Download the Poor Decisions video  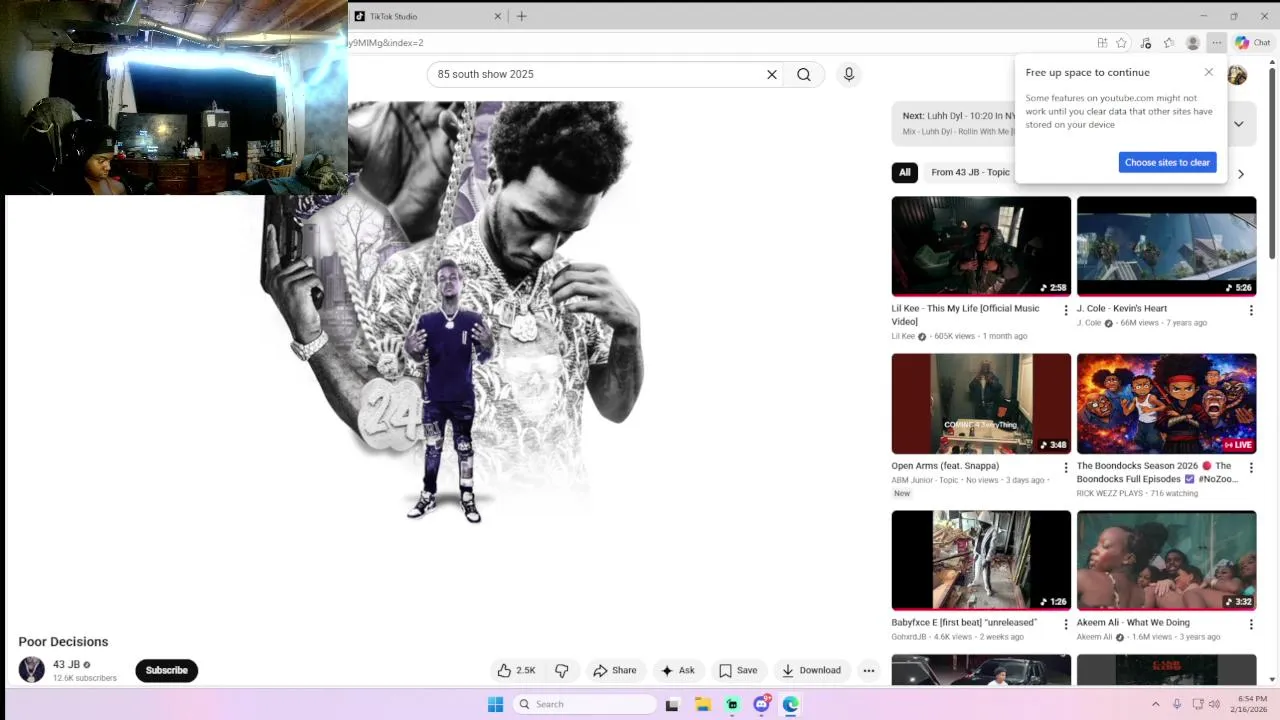tap(811, 670)
